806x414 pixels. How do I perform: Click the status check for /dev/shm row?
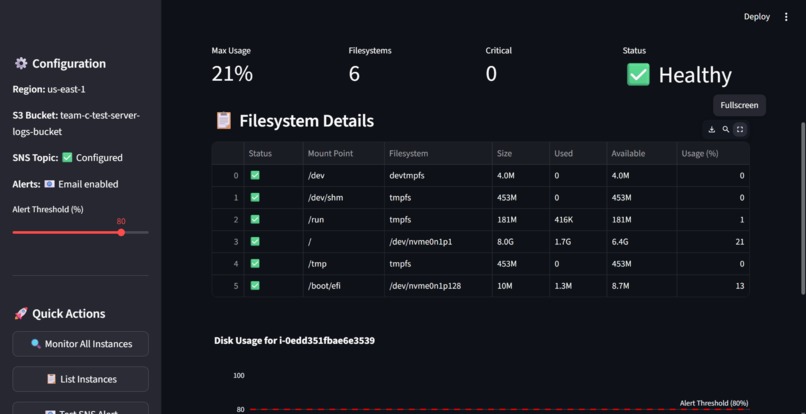[x=255, y=197]
